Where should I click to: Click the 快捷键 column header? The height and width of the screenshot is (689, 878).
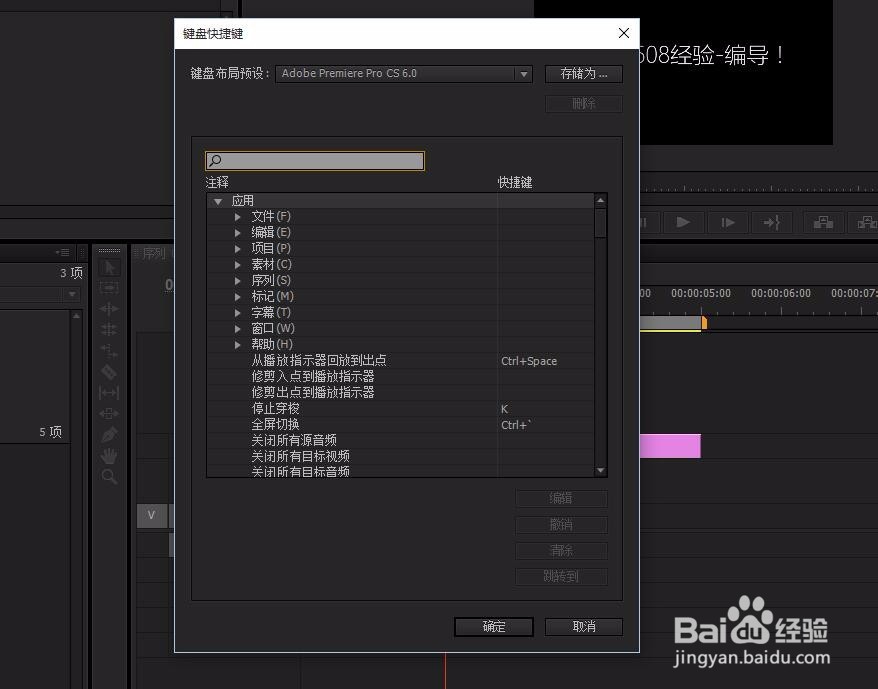pos(515,182)
